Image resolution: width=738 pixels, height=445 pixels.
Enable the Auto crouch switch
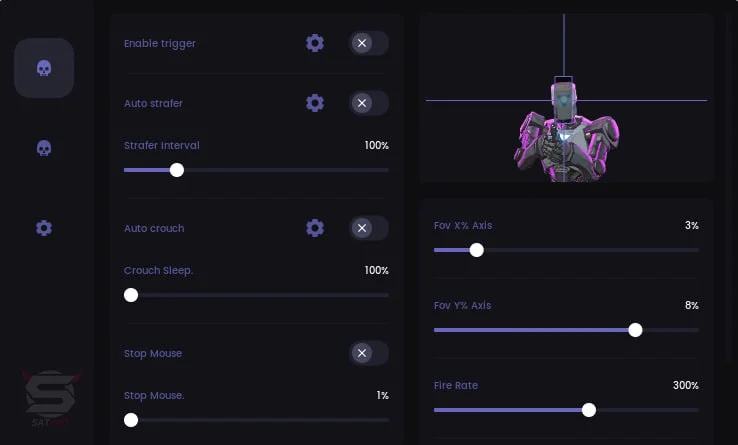click(368, 228)
